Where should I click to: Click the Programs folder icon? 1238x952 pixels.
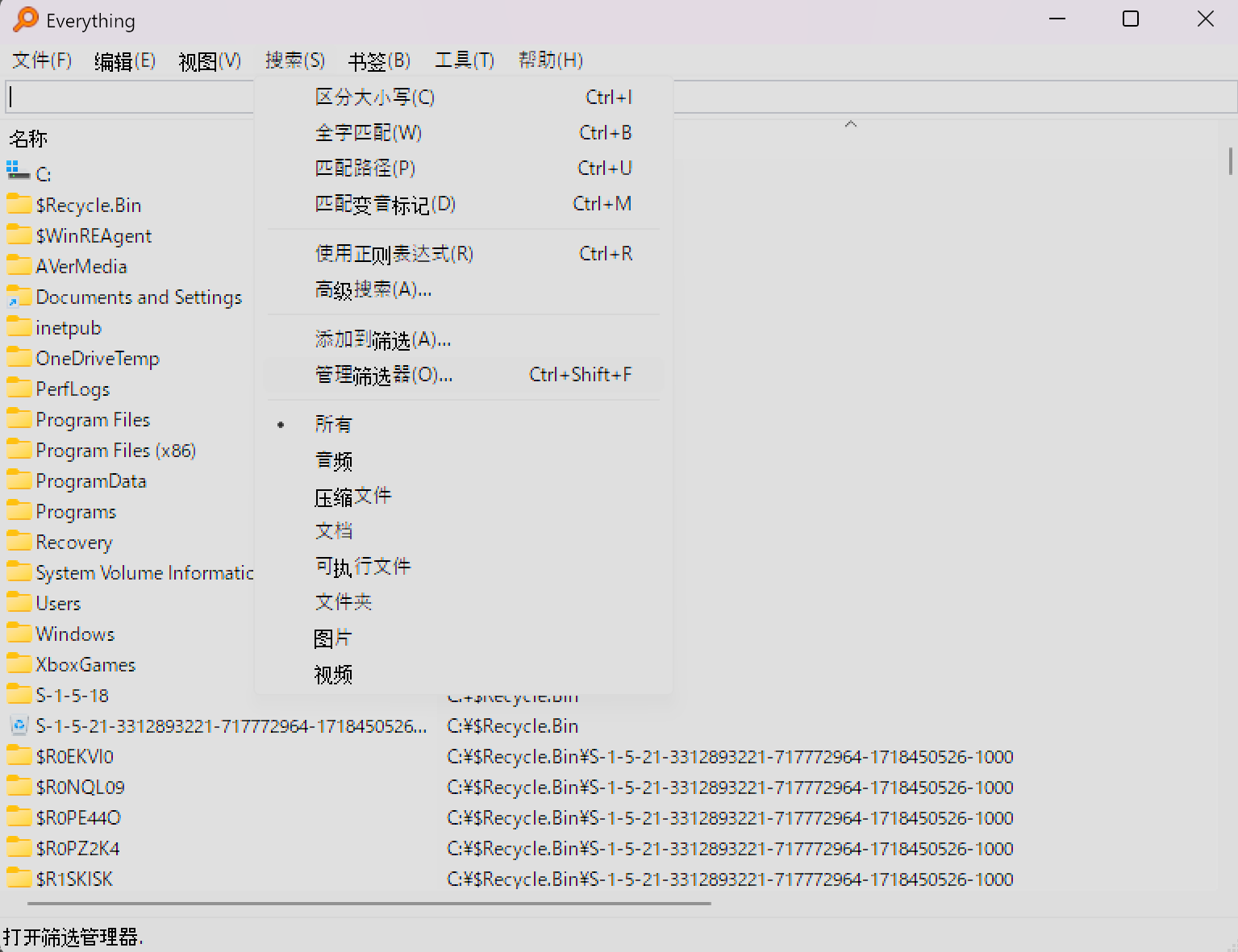pos(19,509)
